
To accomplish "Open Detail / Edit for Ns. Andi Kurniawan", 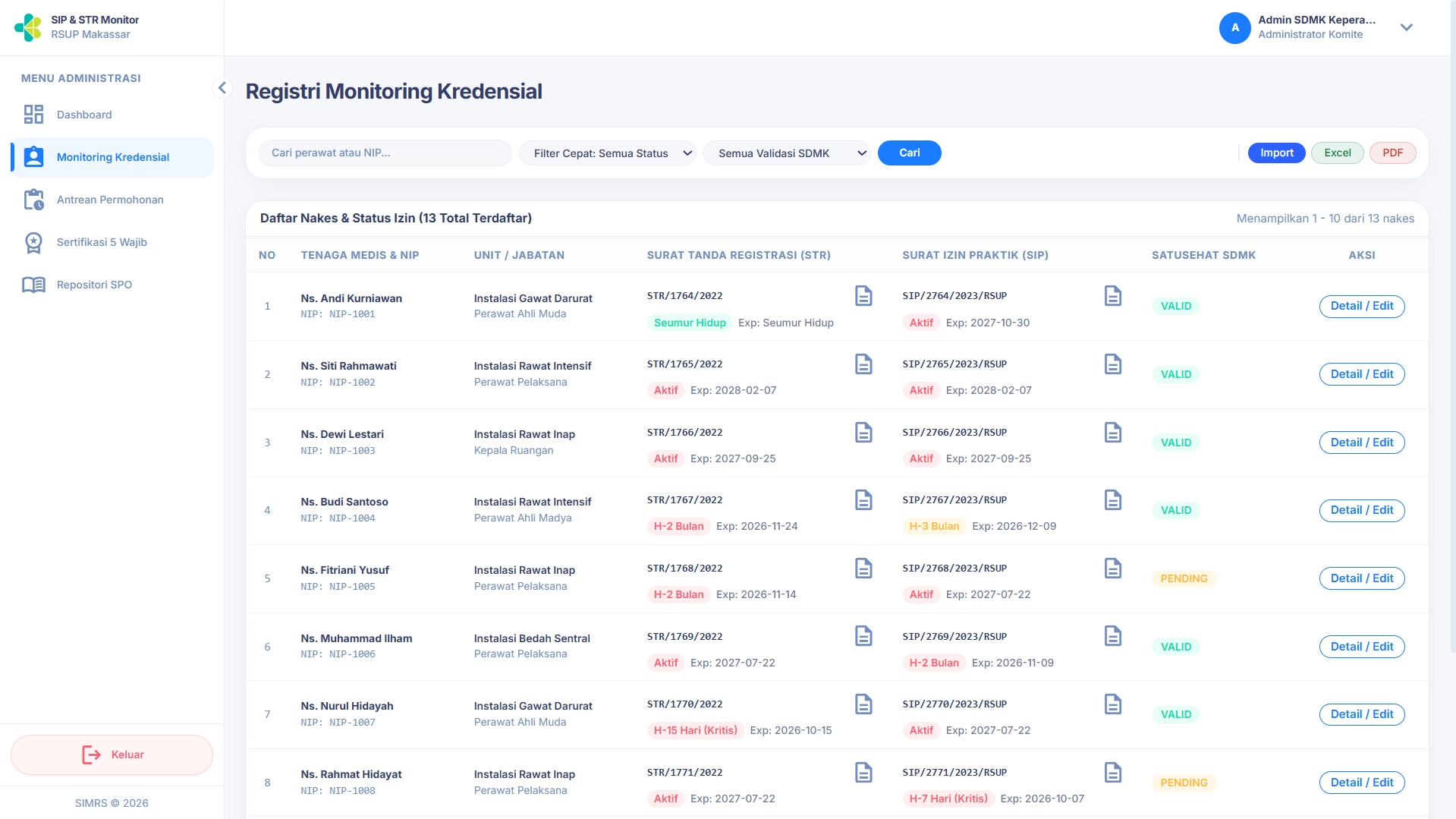I will (x=1362, y=306).
